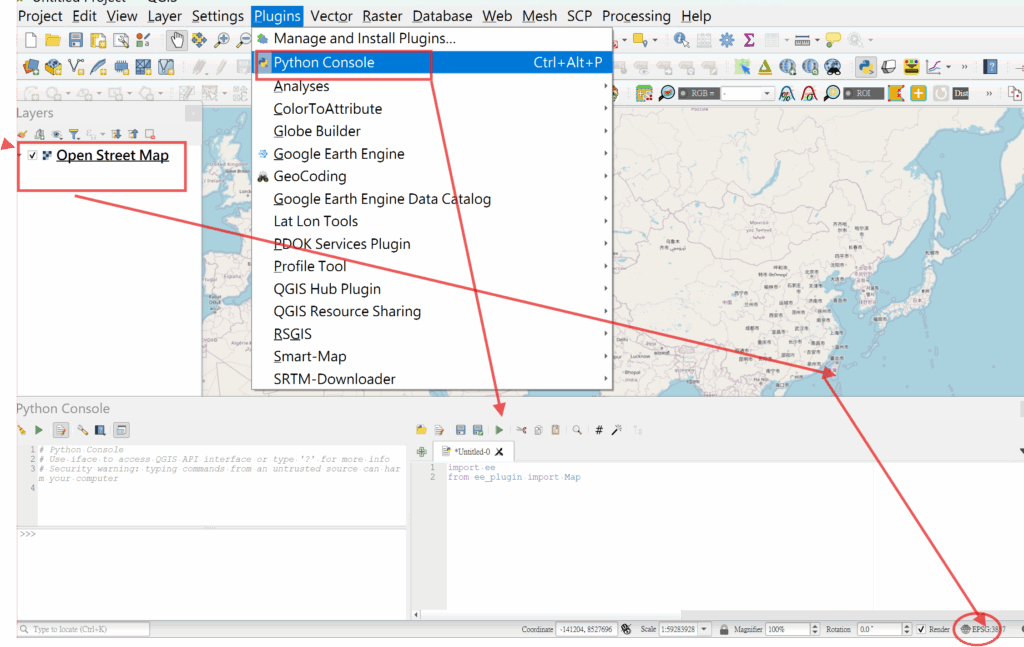Image resolution: width=1024 pixels, height=647 pixels.
Task: Click the EPSG:3857 projection button
Action: click(x=981, y=629)
